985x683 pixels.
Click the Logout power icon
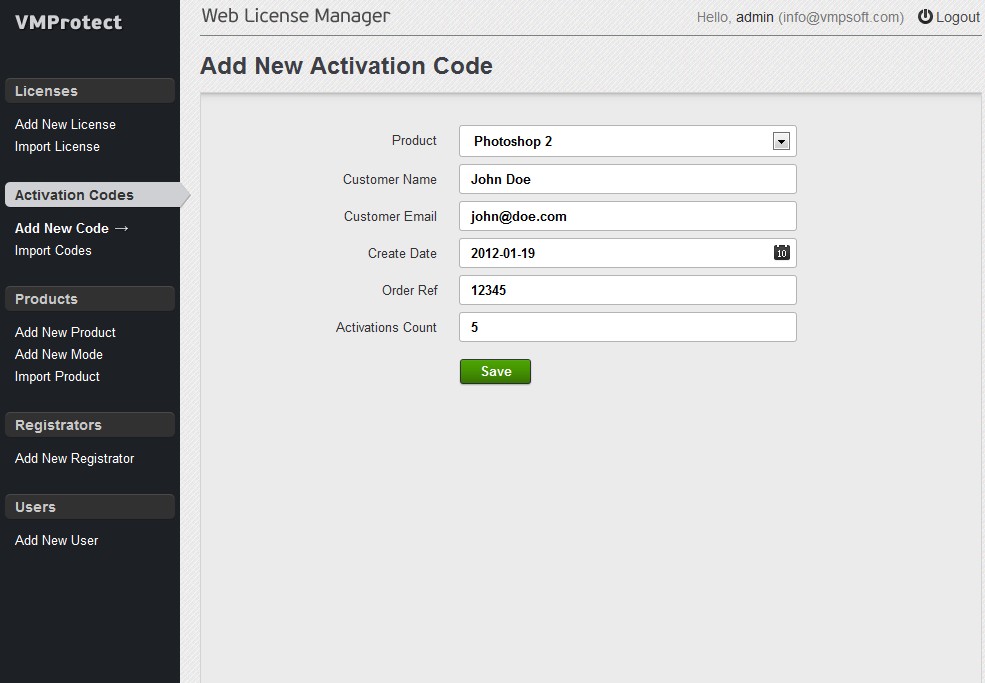[x=925, y=16]
